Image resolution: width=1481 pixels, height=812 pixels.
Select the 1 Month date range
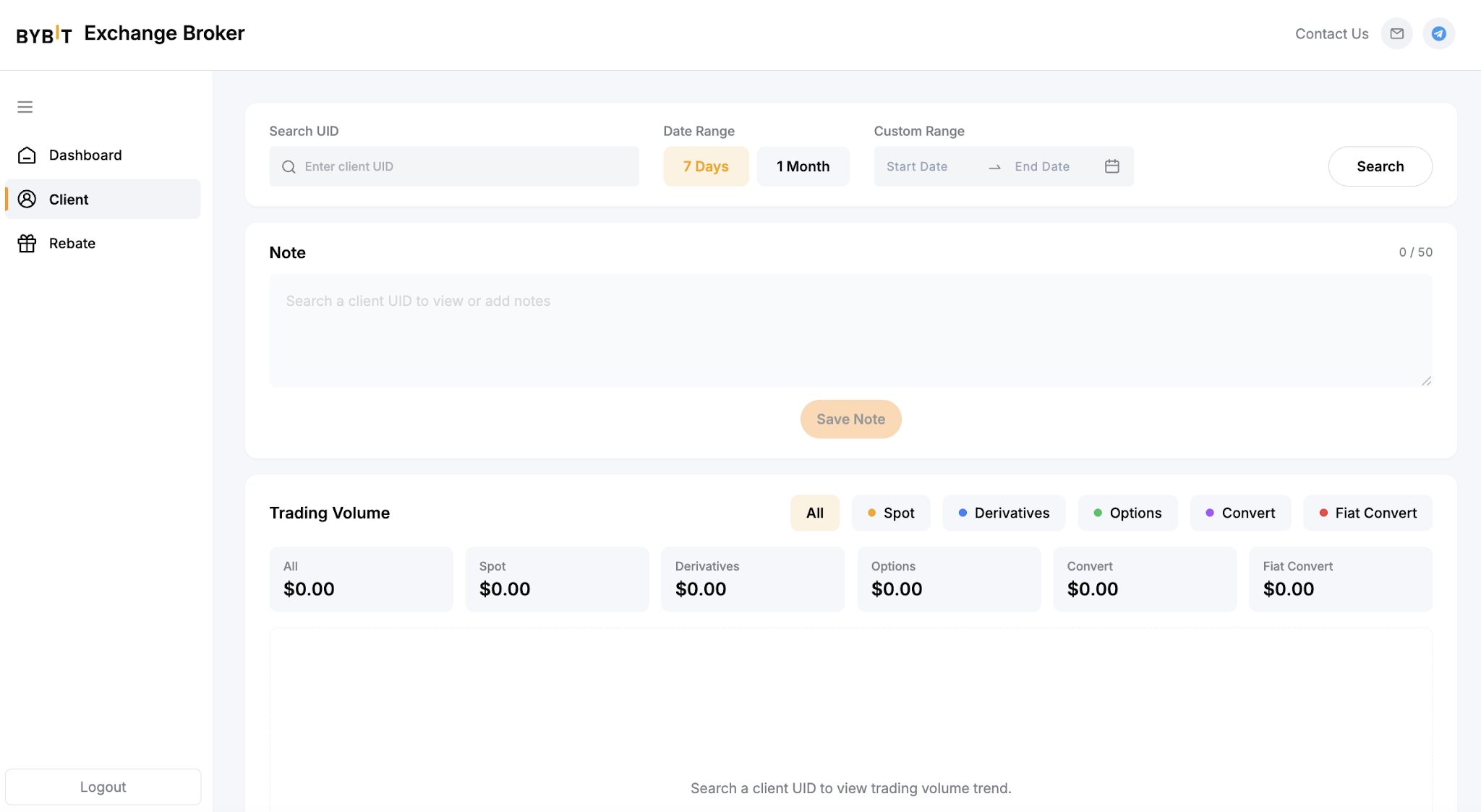tap(803, 166)
